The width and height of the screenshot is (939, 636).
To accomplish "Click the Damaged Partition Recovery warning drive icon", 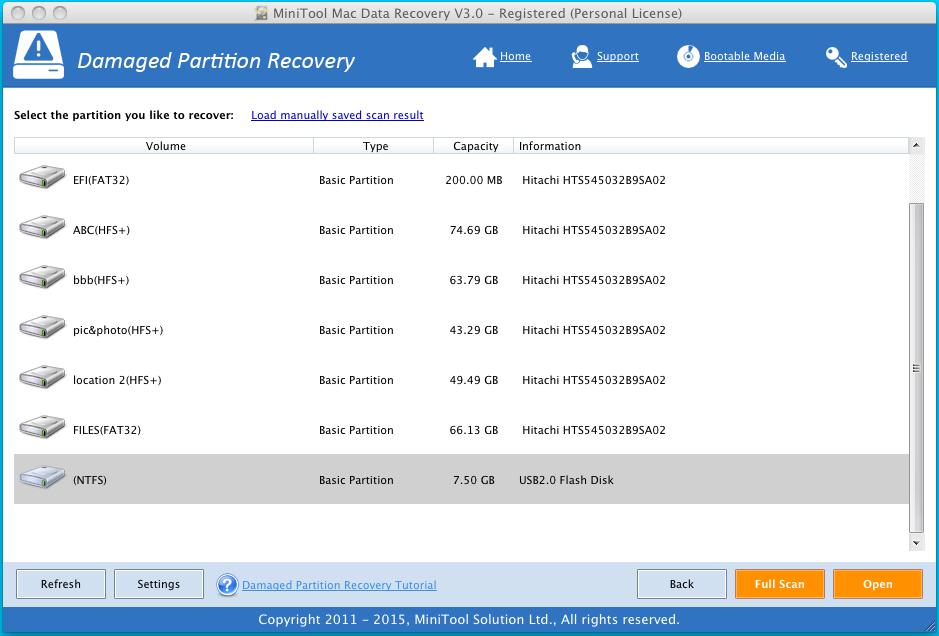I will pos(38,54).
